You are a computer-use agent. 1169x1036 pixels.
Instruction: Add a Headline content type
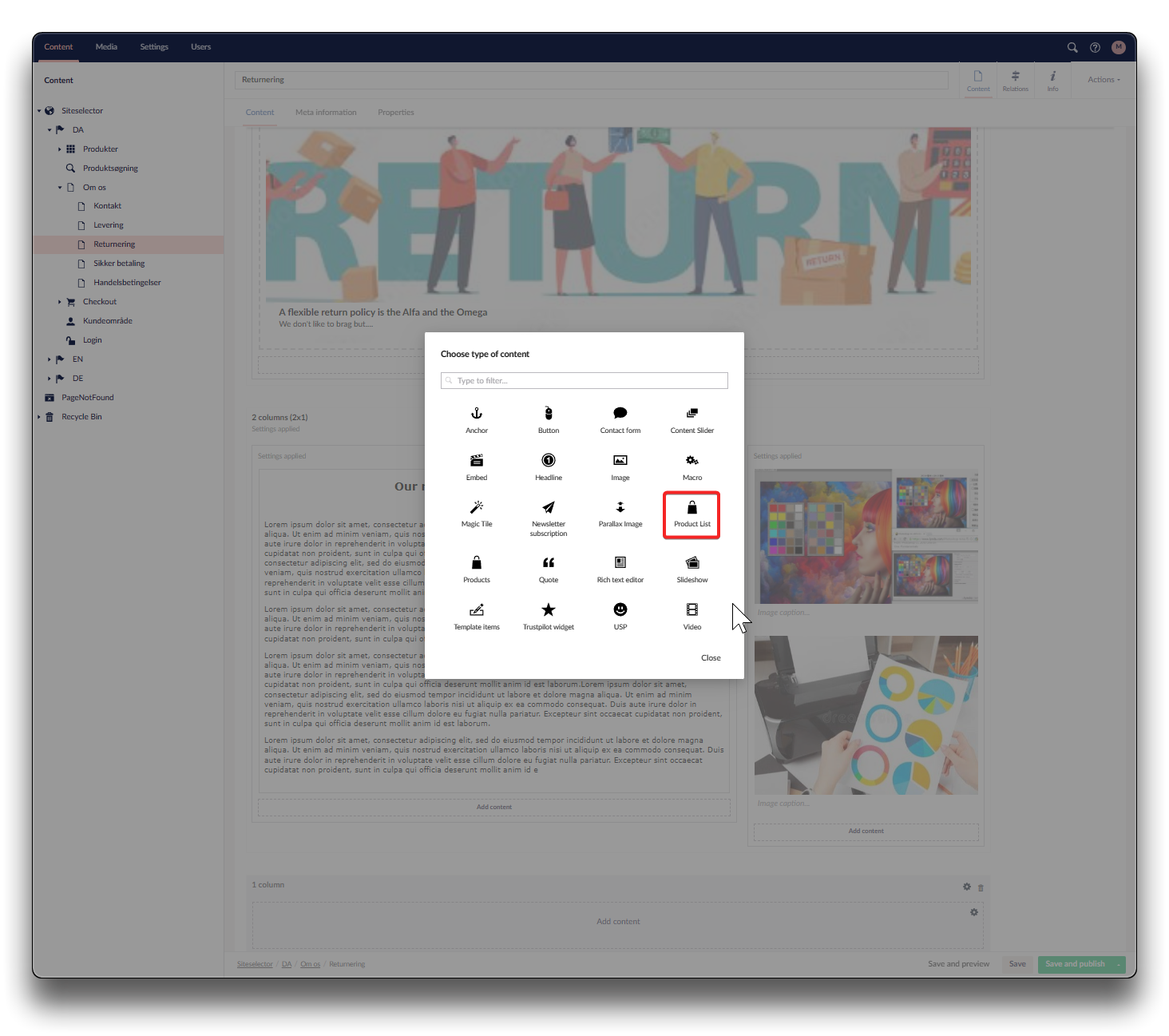(549, 467)
